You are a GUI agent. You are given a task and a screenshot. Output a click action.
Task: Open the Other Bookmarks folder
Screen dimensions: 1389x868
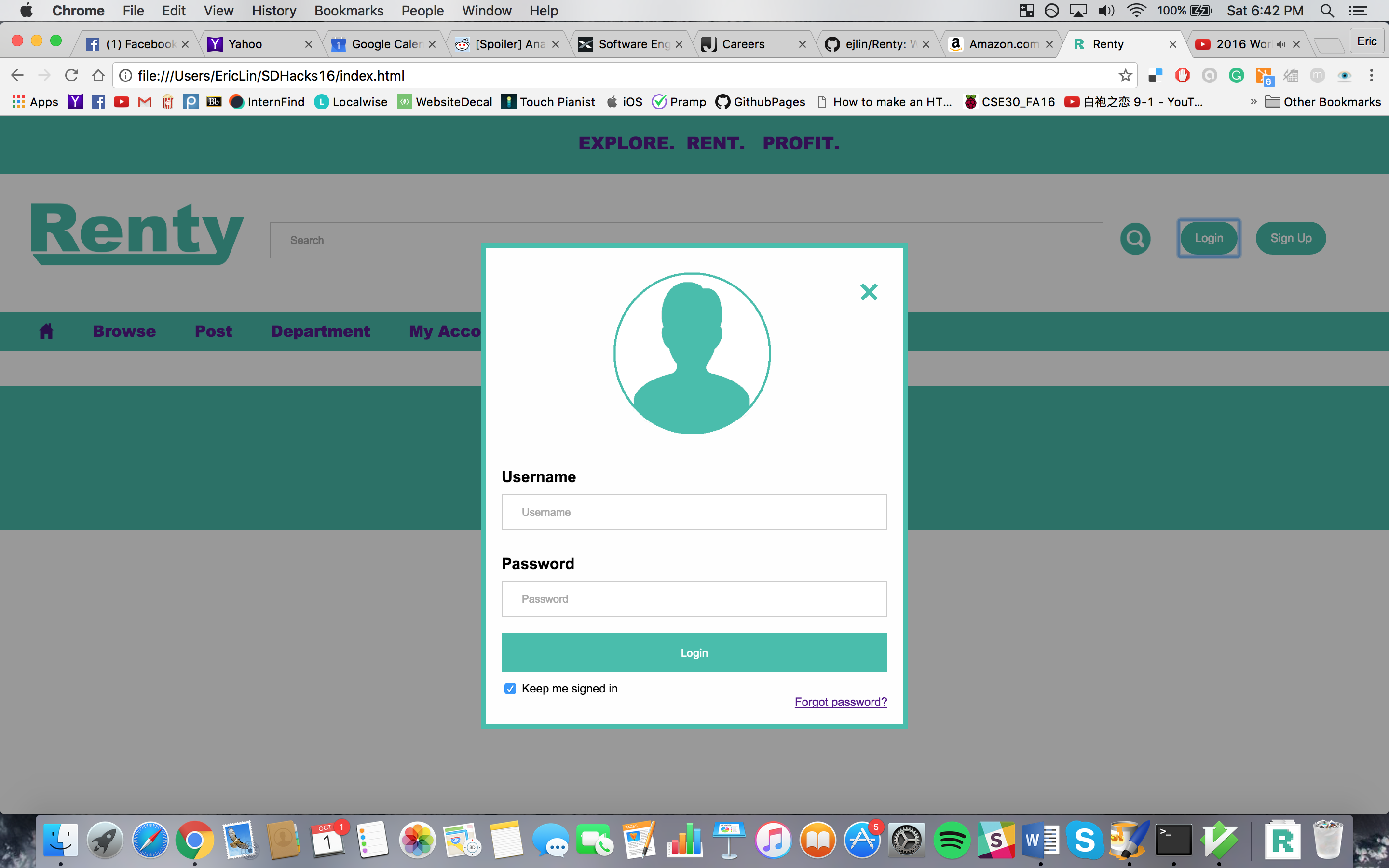(1323, 102)
